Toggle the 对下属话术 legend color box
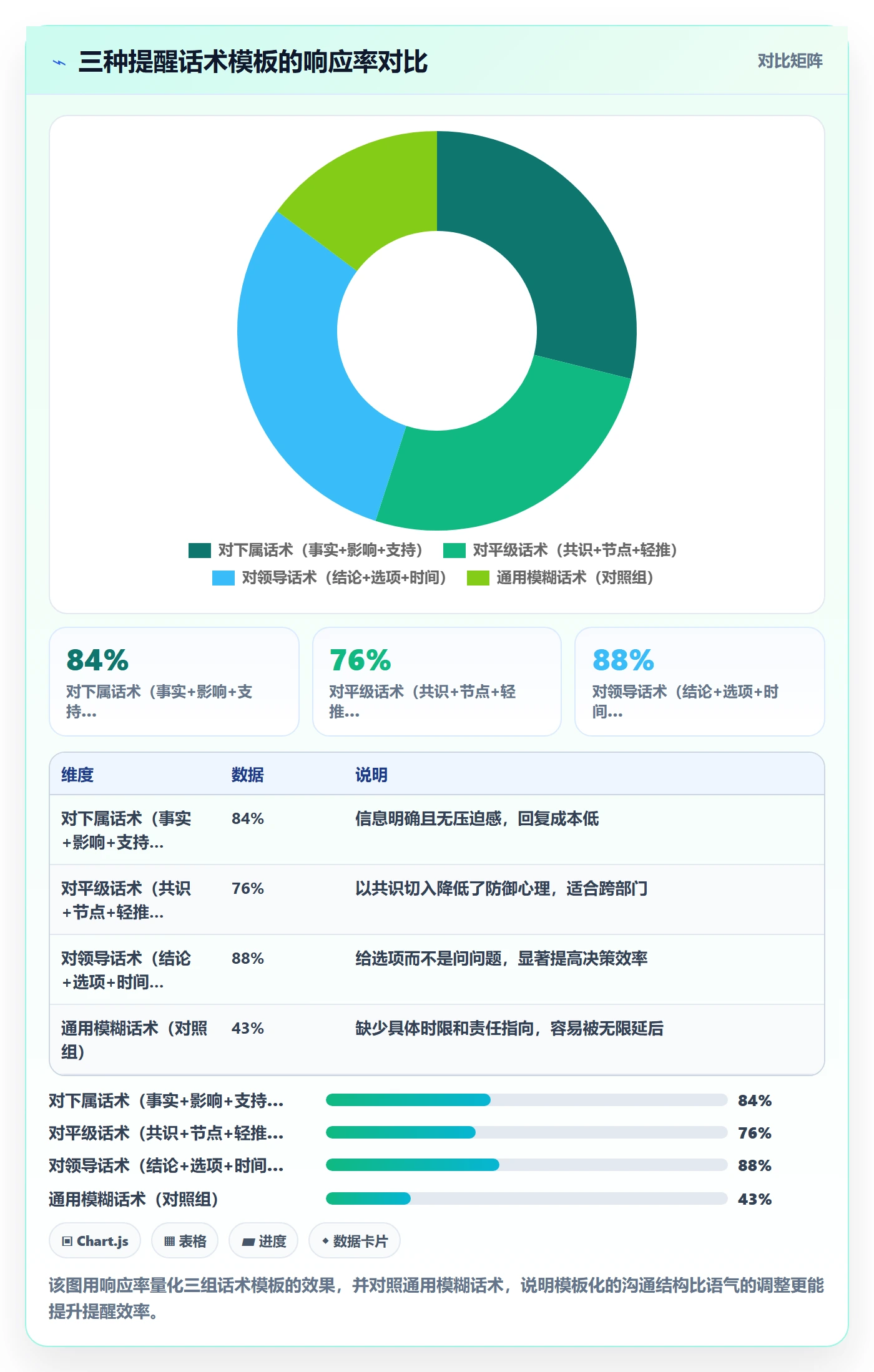The width and height of the screenshot is (874, 1372). 200,550
